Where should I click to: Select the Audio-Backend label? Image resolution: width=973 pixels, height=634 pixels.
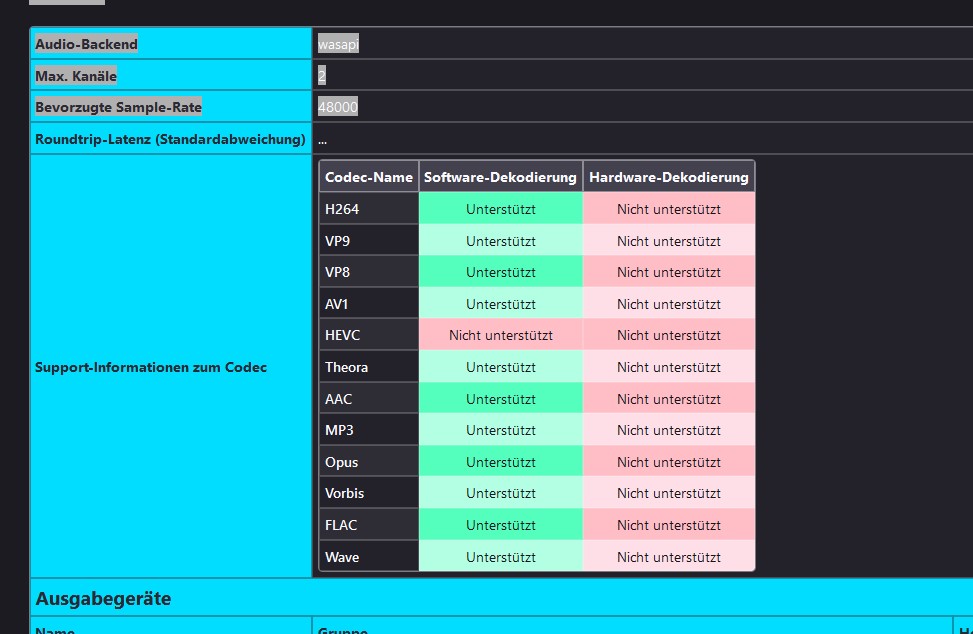pyautogui.click(x=86, y=44)
